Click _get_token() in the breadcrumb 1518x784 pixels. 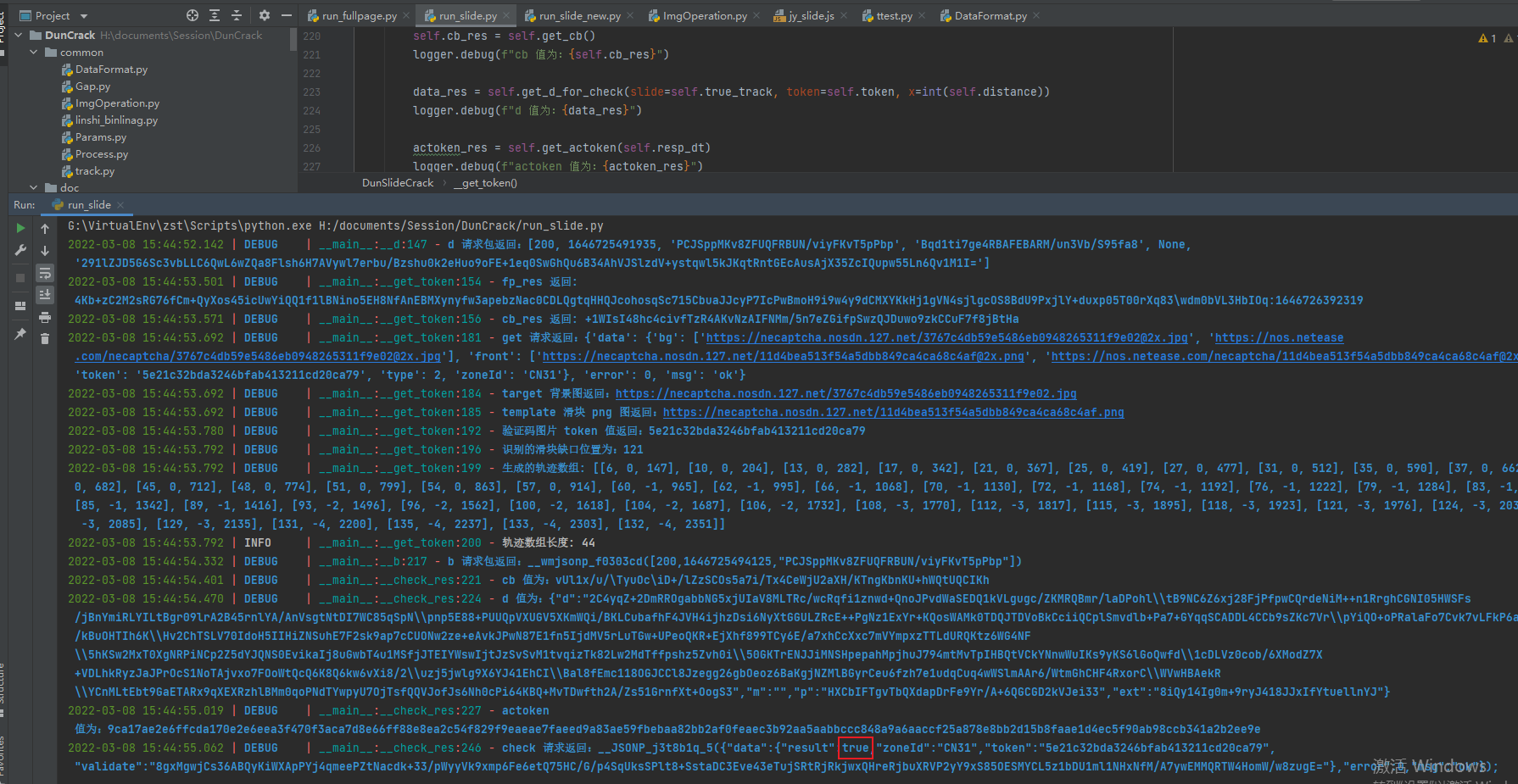485,183
